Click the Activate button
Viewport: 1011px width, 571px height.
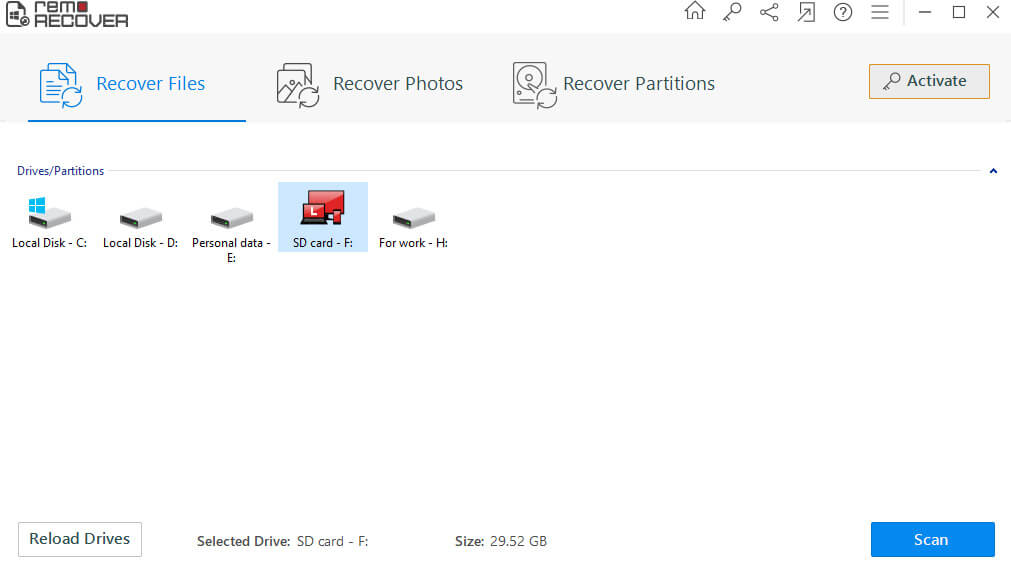pyautogui.click(x=929, y=81)
